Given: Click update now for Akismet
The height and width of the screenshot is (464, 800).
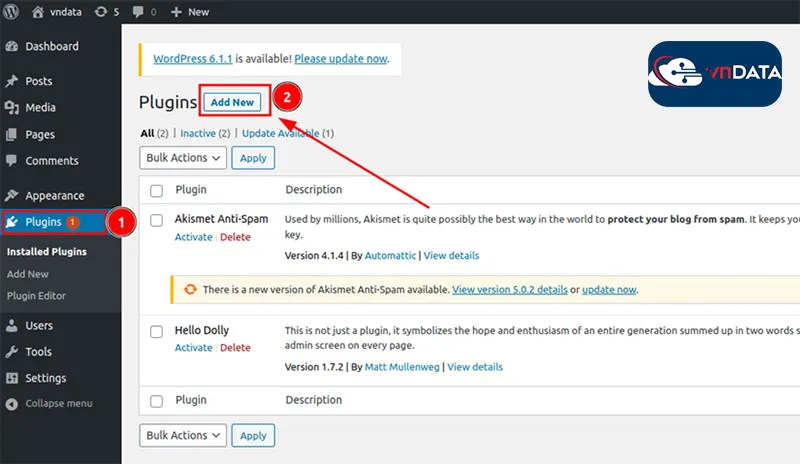Looking at the screenshot, I should click(609, 289).
